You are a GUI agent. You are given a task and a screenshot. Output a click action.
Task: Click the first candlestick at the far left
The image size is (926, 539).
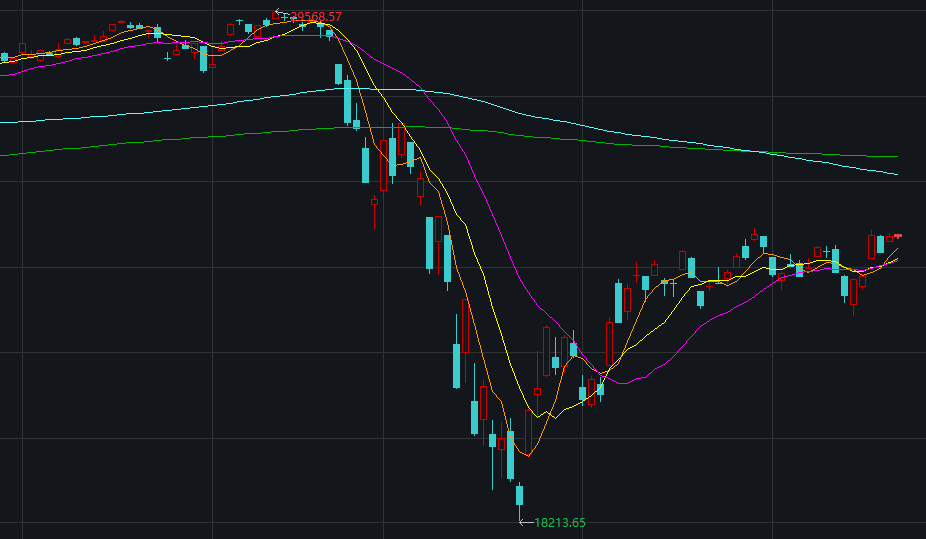point(4,58)
